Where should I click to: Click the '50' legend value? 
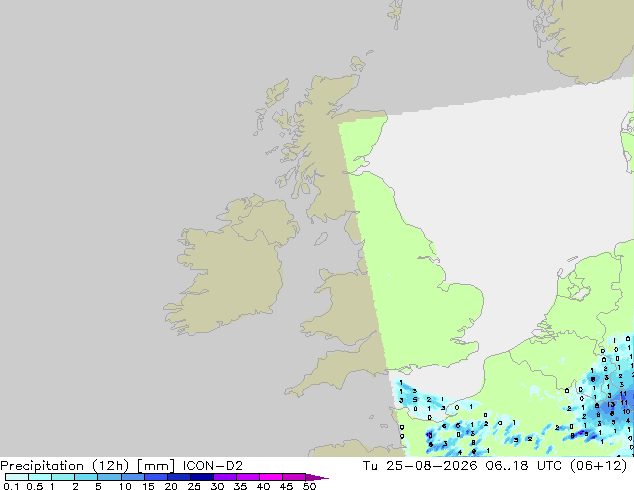pyautogui.click(x=309, y=486)
